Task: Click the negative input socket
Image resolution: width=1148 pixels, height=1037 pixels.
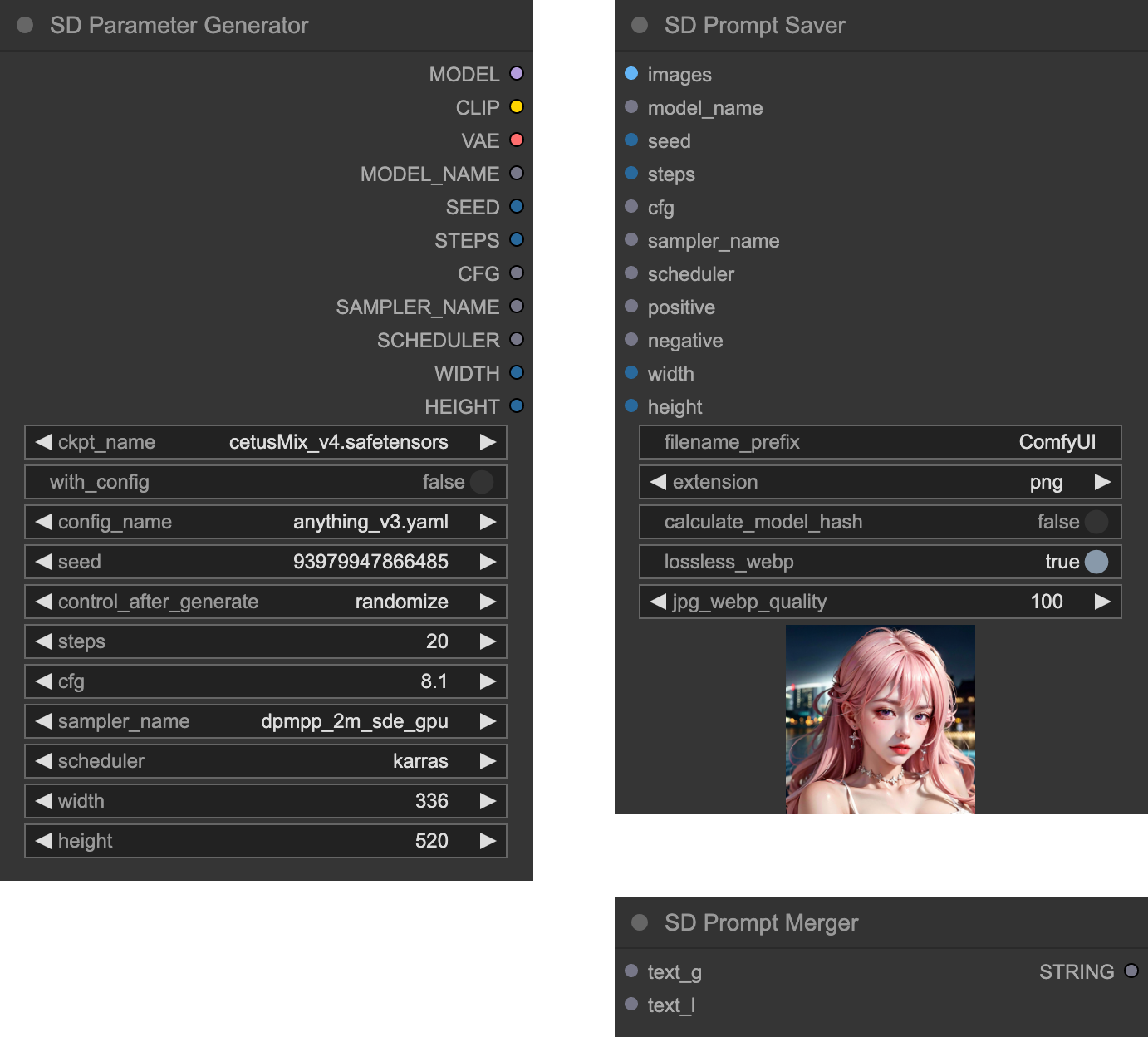Action: [631, 340]
